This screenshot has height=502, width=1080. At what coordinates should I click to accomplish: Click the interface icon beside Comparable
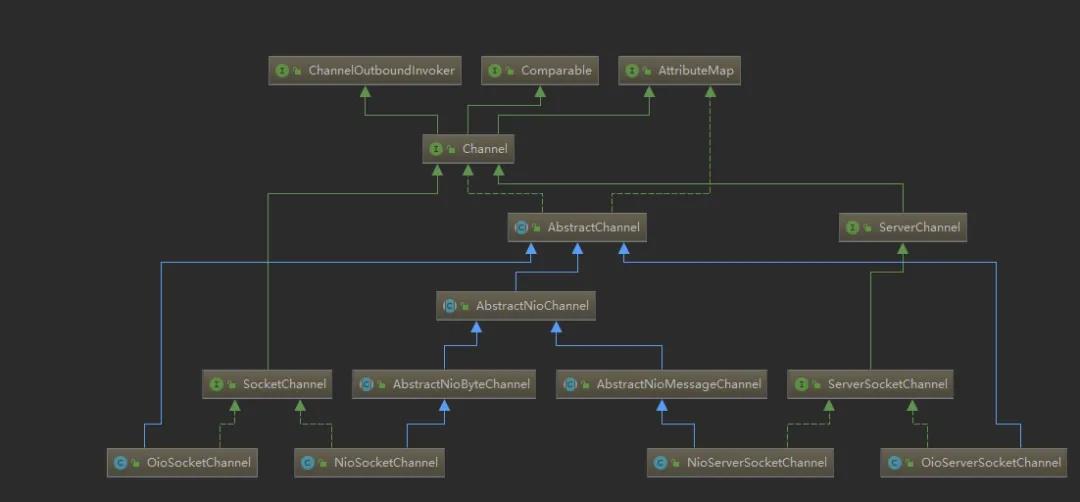(x=494, y=71)
